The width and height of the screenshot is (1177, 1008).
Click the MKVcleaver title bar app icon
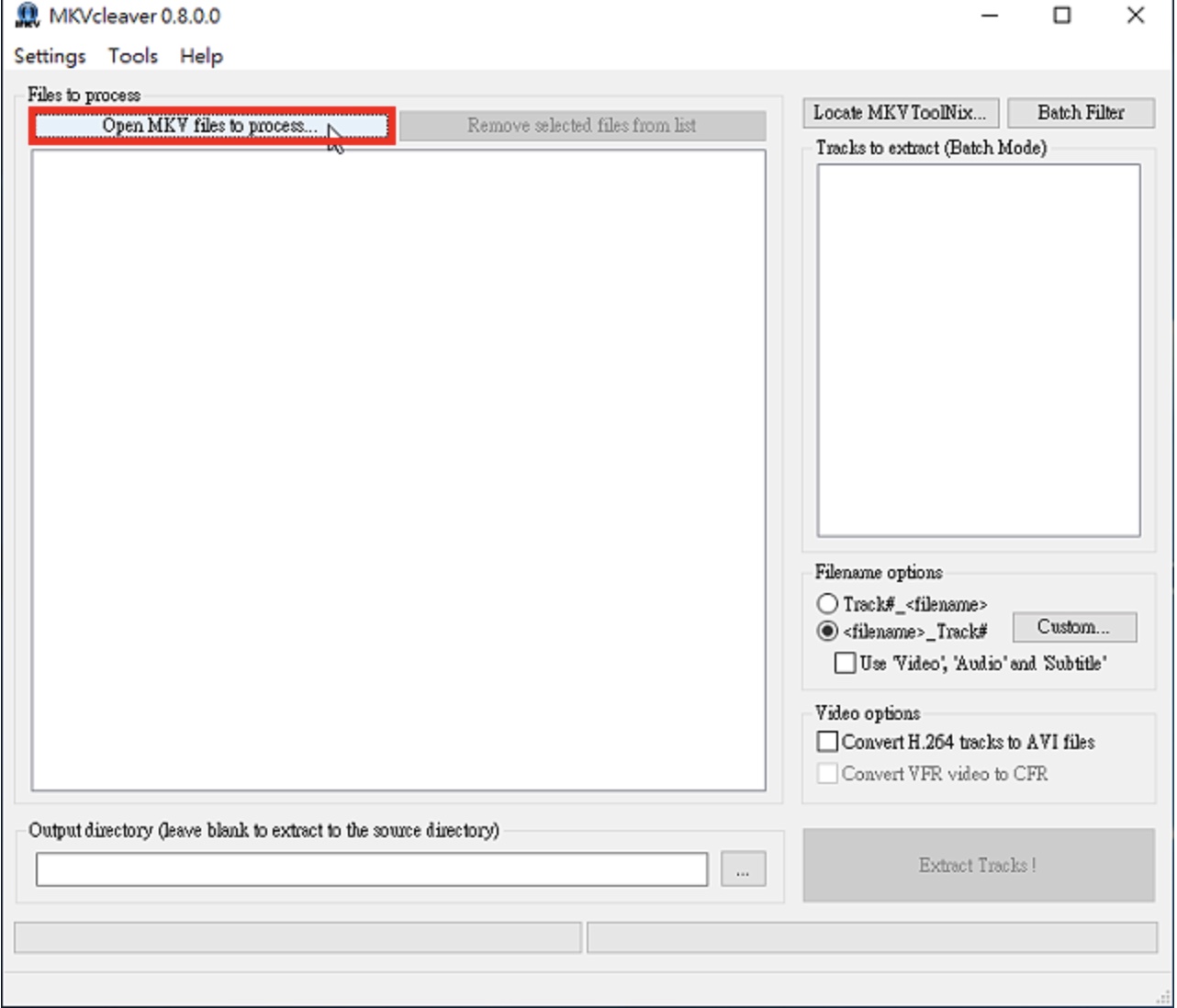[28, 16]
